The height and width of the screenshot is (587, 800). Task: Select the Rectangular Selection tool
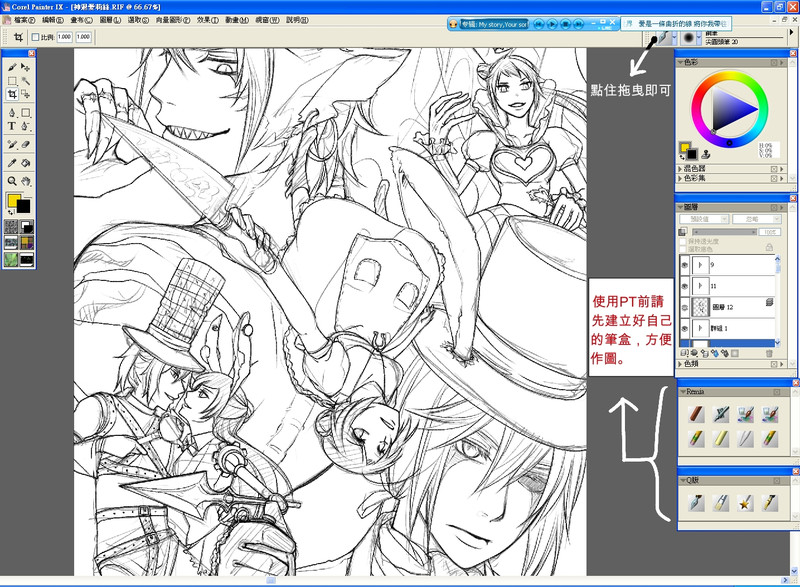click(x=12, y=81)
